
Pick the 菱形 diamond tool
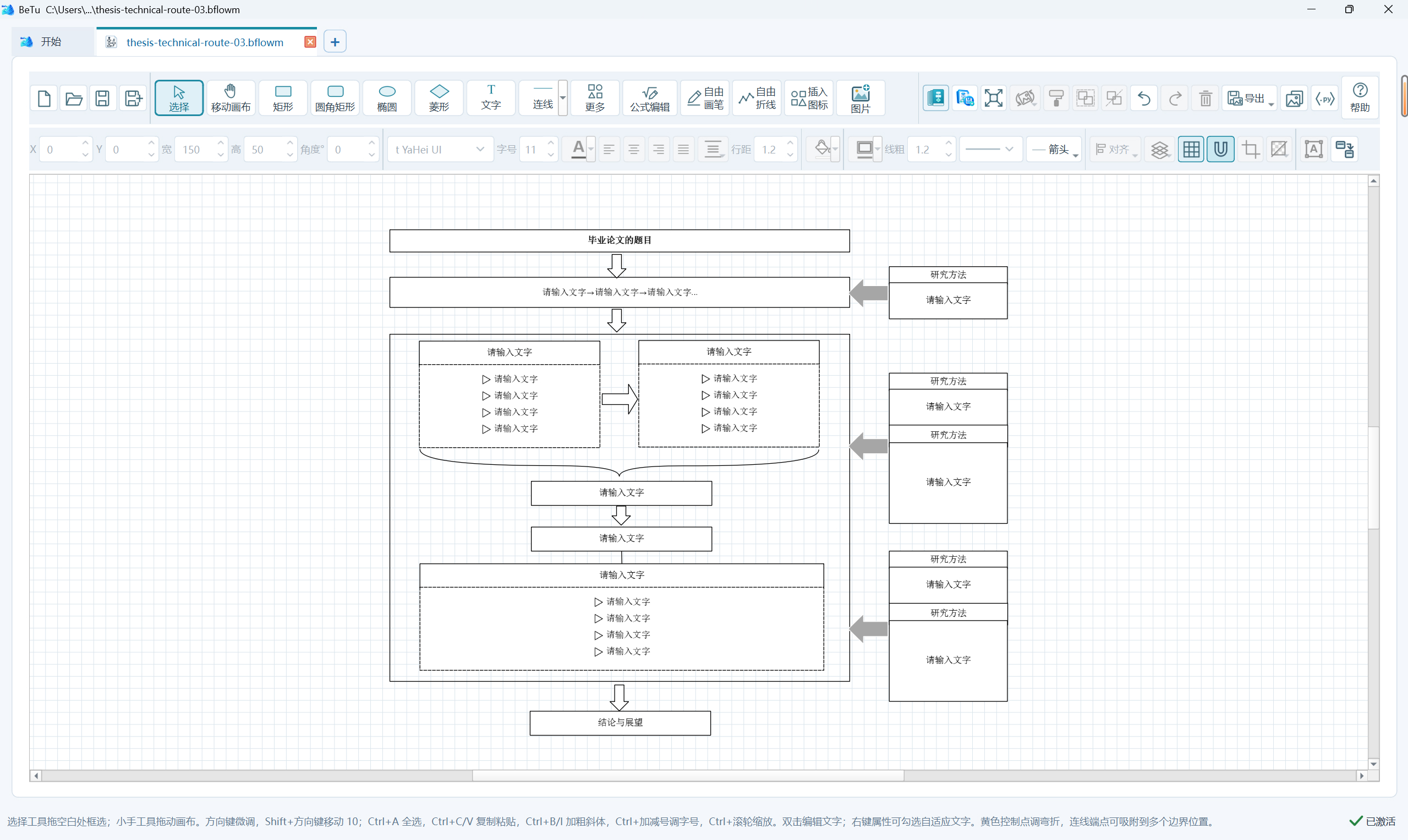[x=439, y=98]
